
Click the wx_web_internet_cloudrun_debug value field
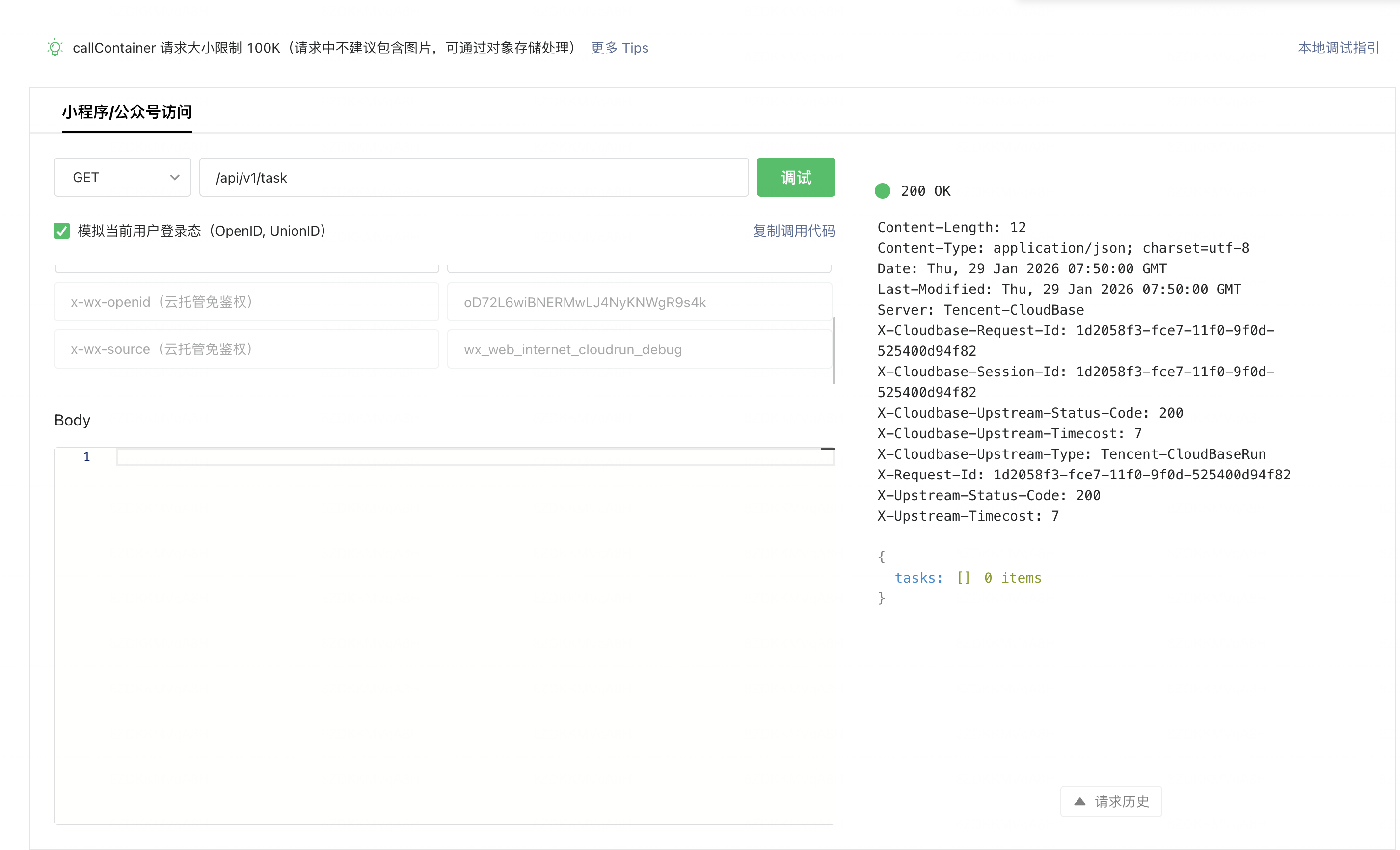pos(639,349)
